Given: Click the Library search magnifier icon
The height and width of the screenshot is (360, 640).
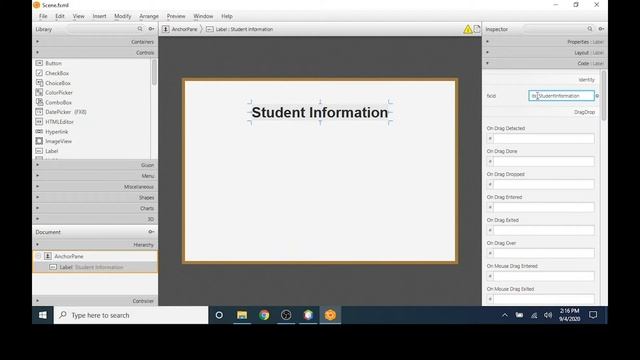Looking at the screenshot, I should (140, 29).
